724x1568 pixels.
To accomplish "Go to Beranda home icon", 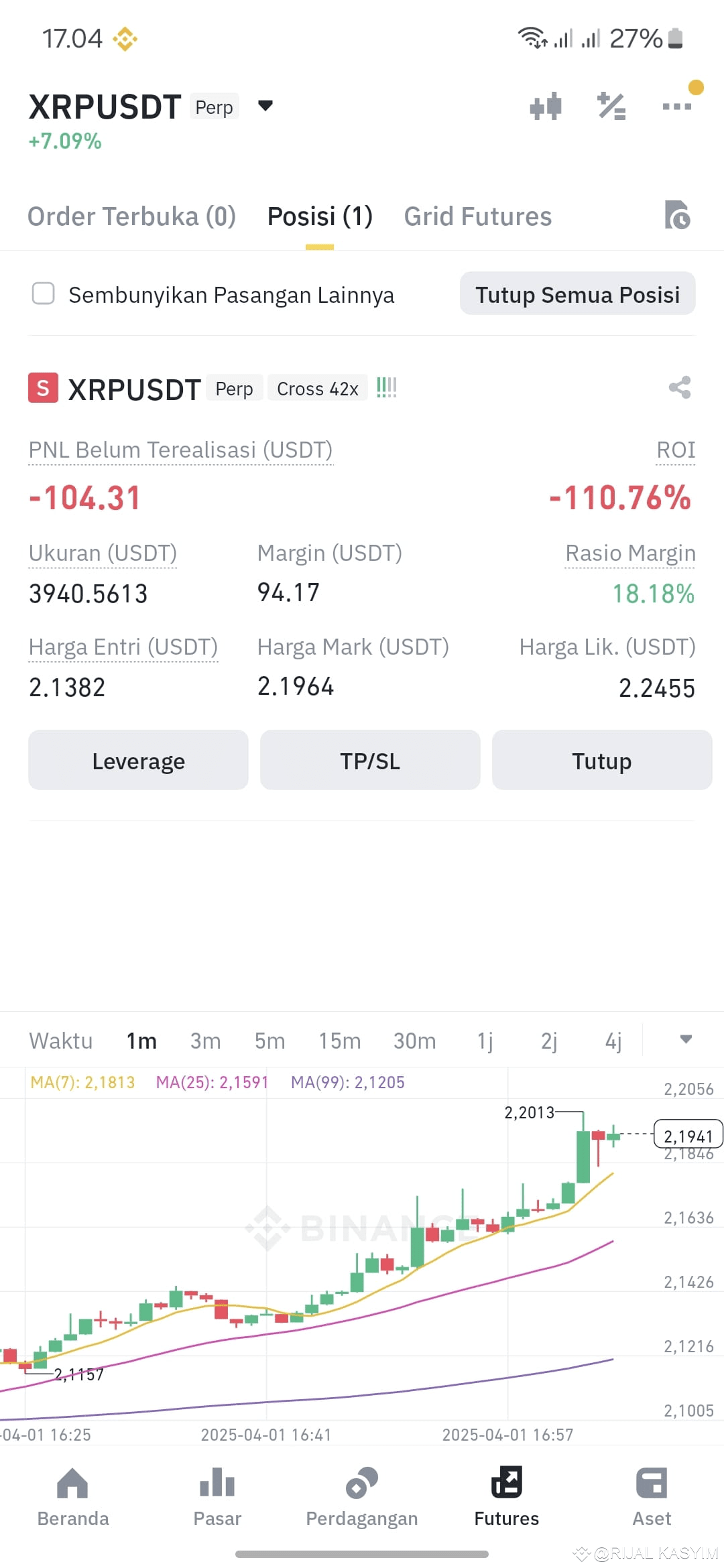I will tap(72, 1482).
